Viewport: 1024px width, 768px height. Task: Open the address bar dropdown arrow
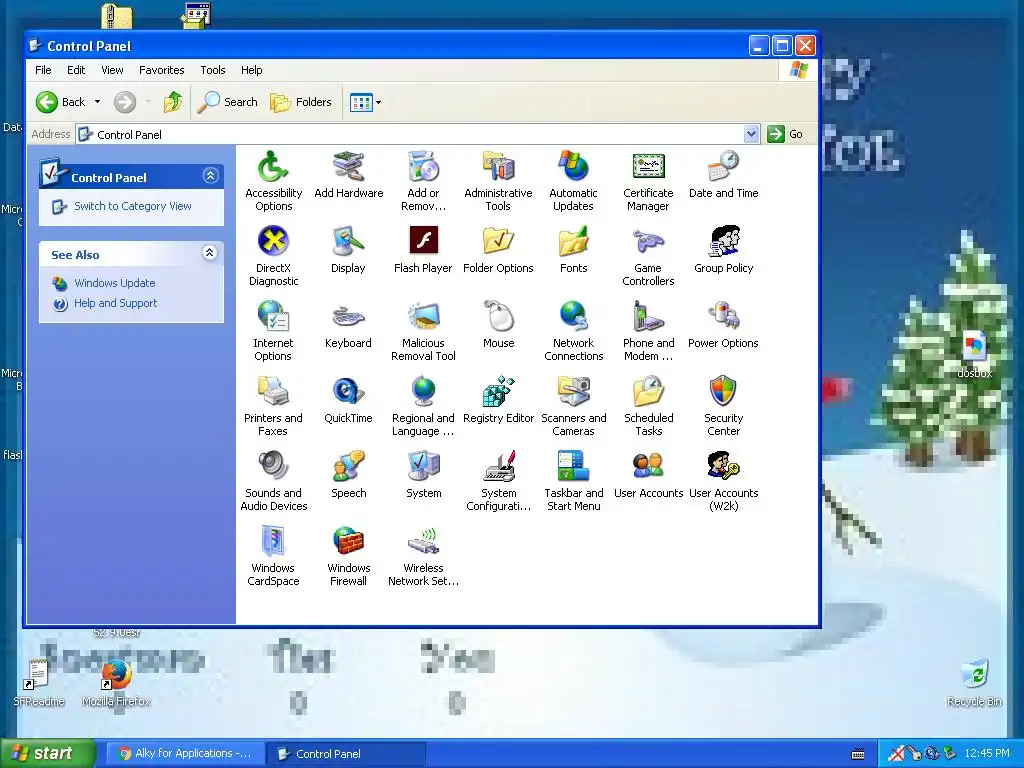click(751, 134)
